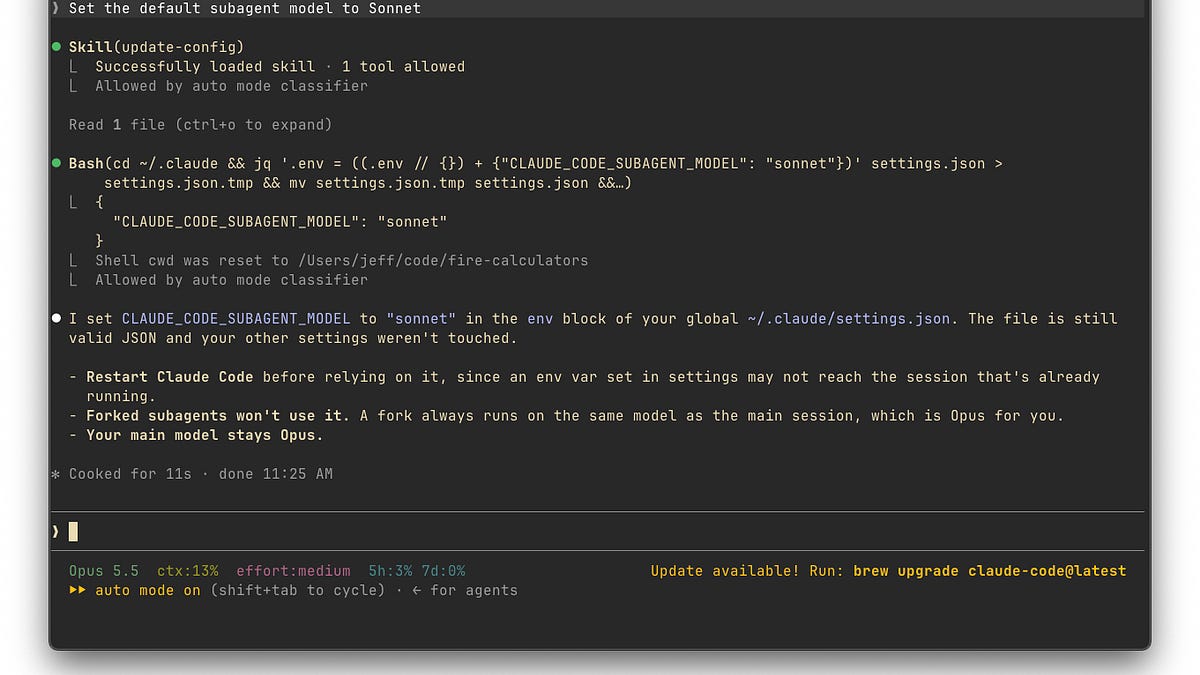This screenshot has height=675, width=1200.
Task: Click 'Set the default subagent model to Sonnet' prompt
Action: [x=245, y=8]
